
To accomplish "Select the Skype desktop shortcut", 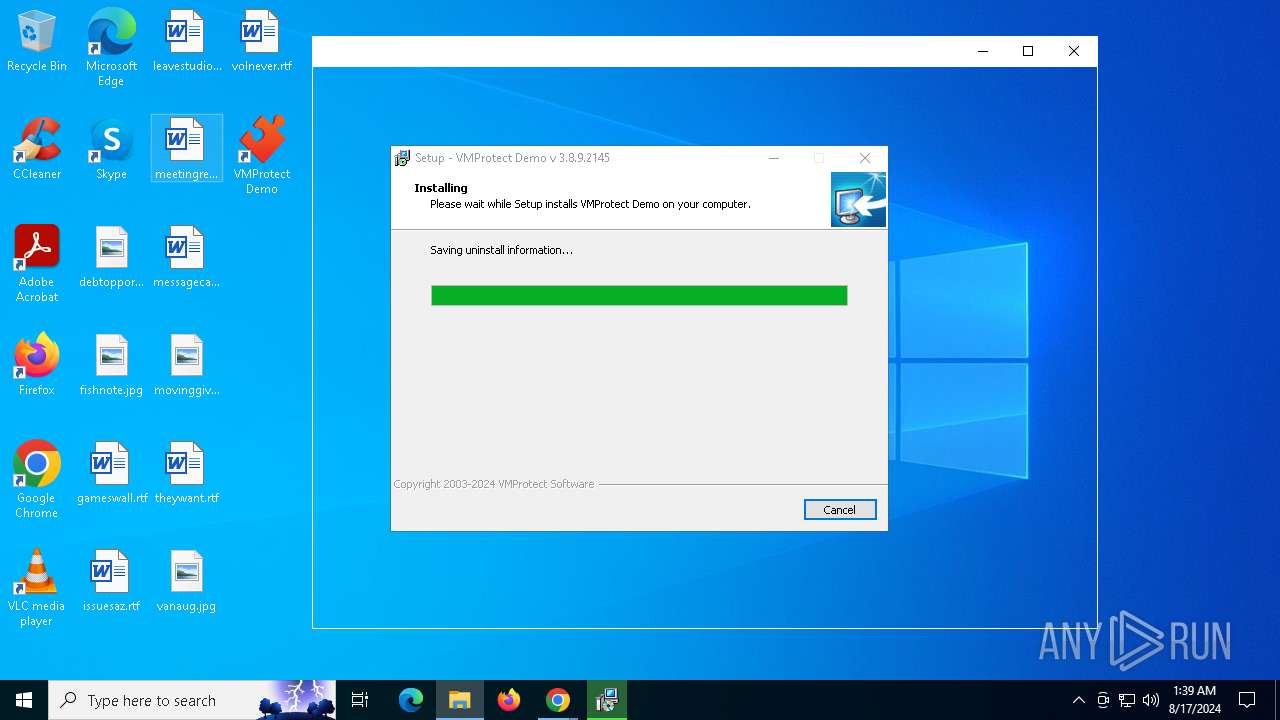I will coord(111,149).
